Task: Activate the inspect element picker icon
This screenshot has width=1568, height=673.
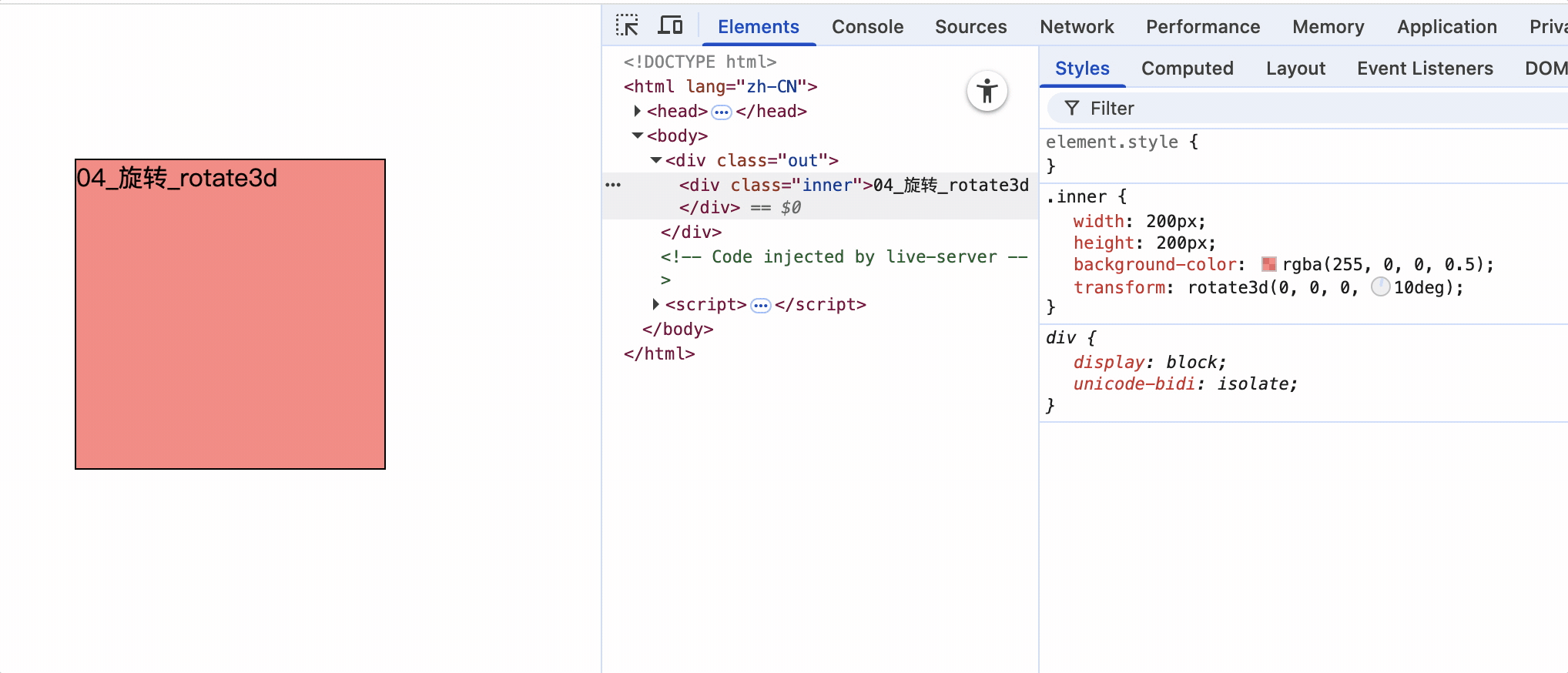Action: (x=627, y=26)
